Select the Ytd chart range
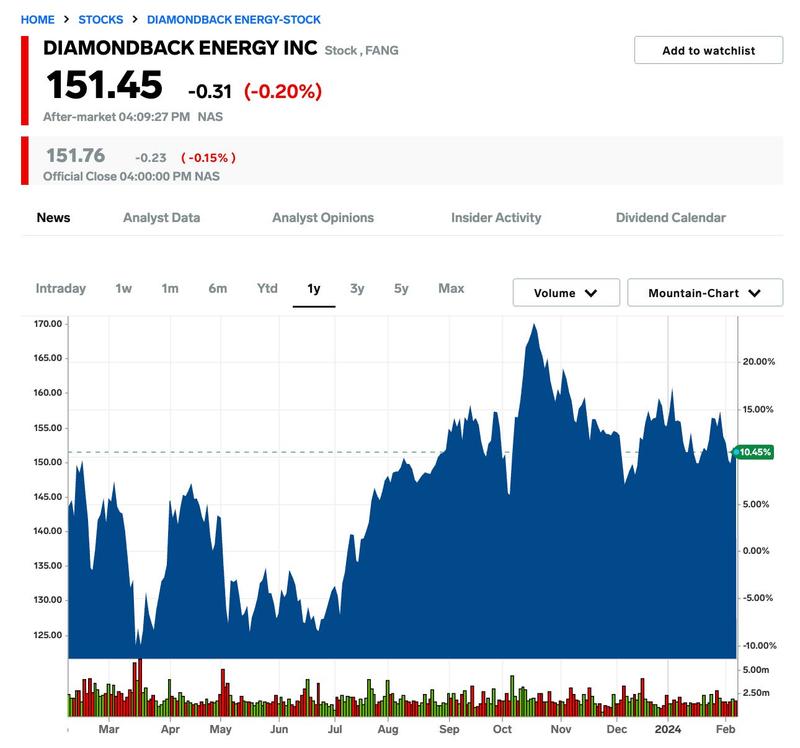The image size is (800, 748). pos(267,289)
